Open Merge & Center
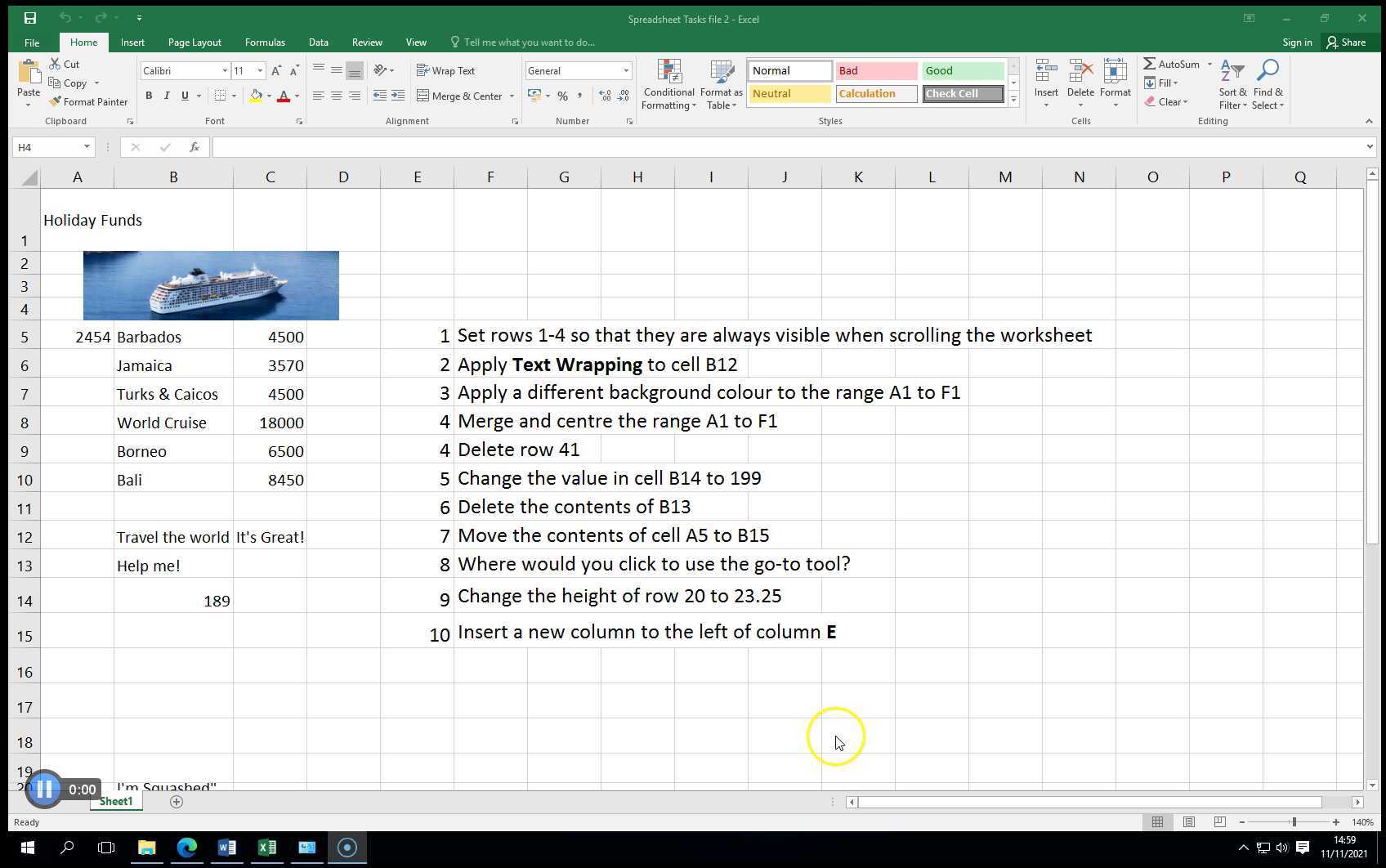Screen dimensions: 1386x868 click(460, 96)
